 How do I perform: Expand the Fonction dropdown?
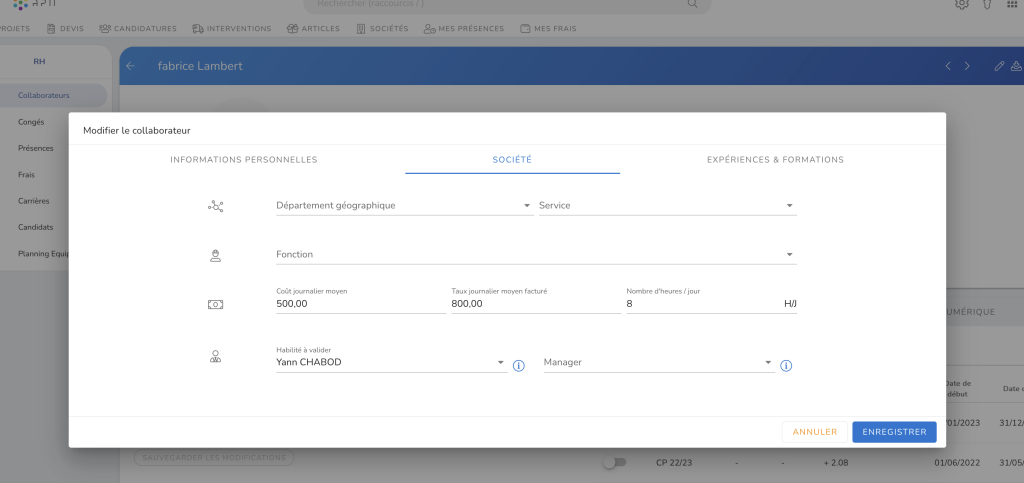pyautogui.click(x=535, y=255)
